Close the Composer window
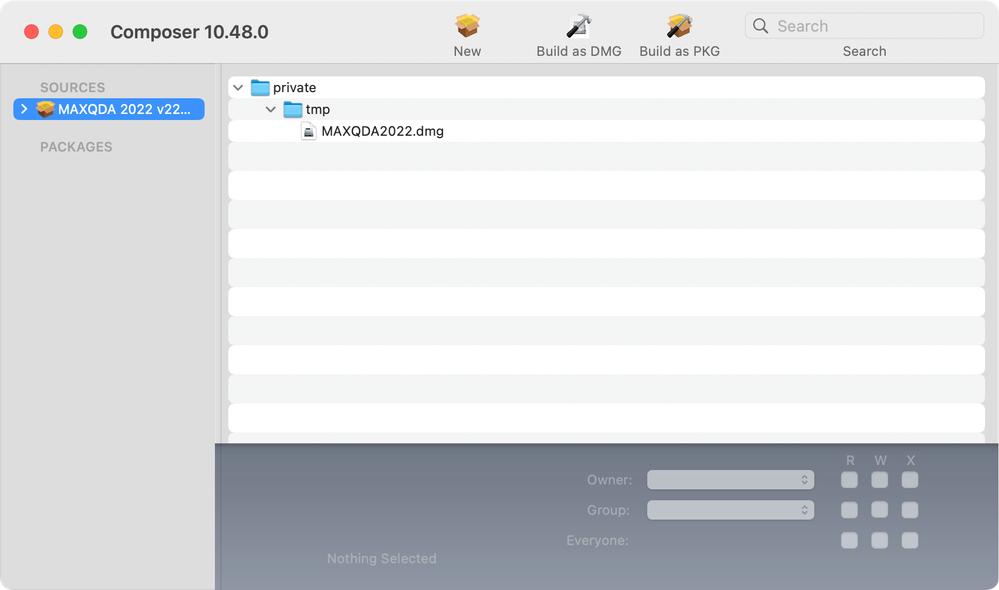 31,31
